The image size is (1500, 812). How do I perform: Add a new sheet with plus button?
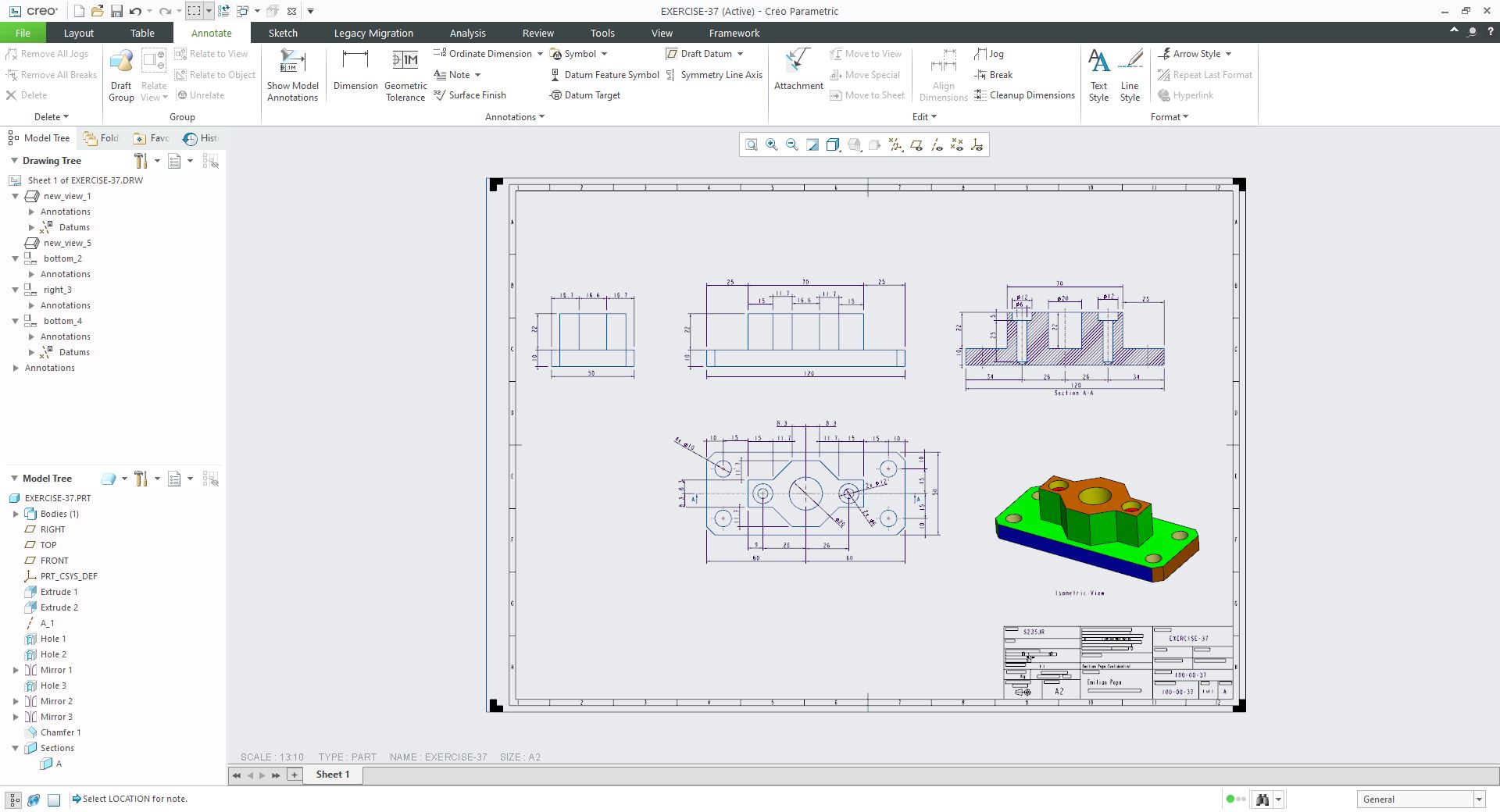(295, 775)
